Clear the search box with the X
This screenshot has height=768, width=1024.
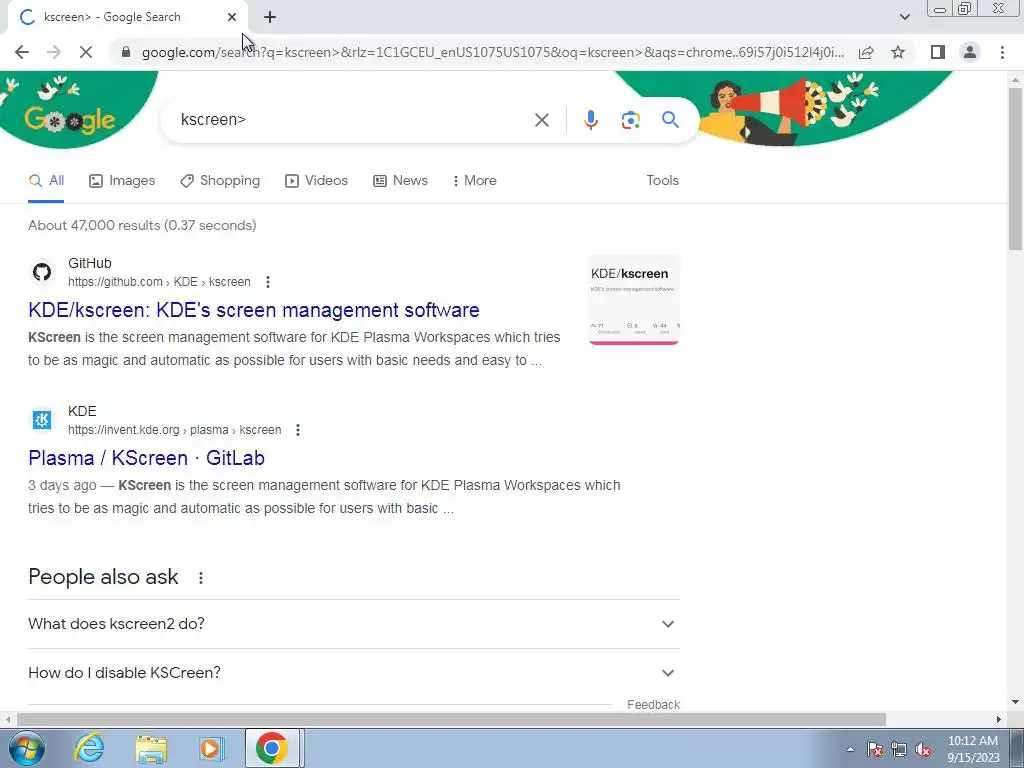pyautogui.click(x=541, y=120)
